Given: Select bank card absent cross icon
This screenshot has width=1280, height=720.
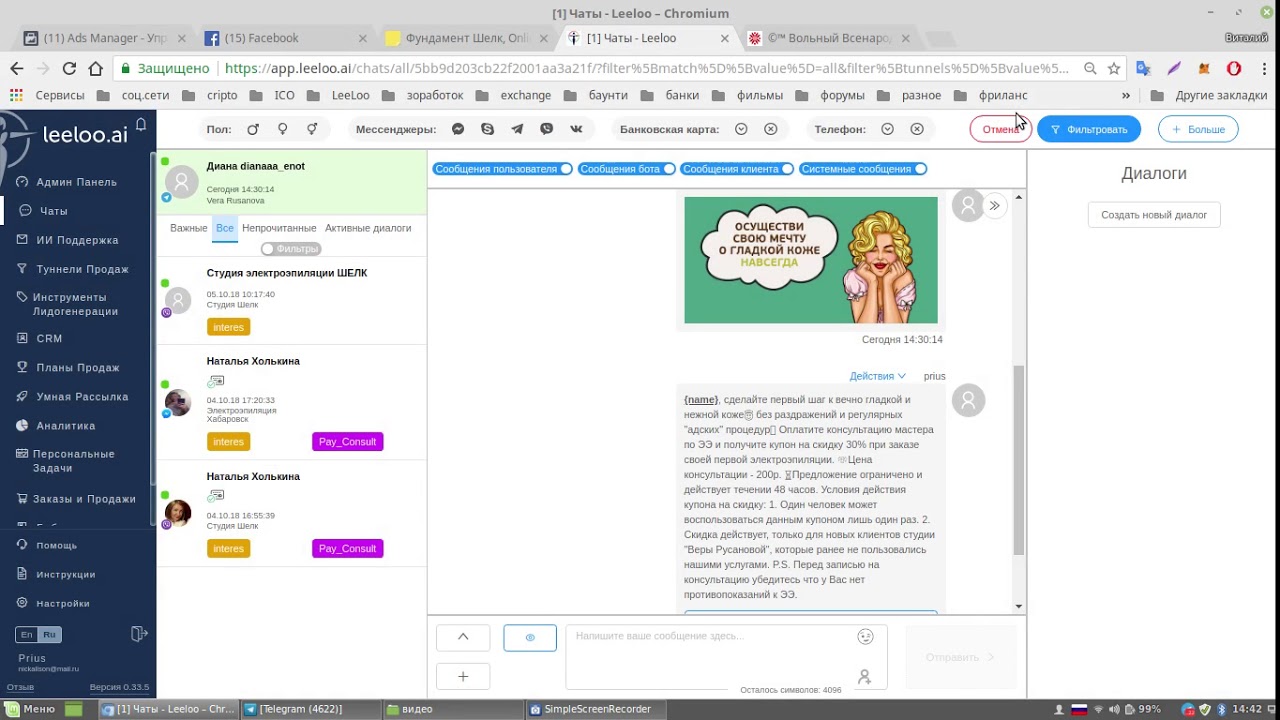Looking at the screenshot, I should coord(771,129).
